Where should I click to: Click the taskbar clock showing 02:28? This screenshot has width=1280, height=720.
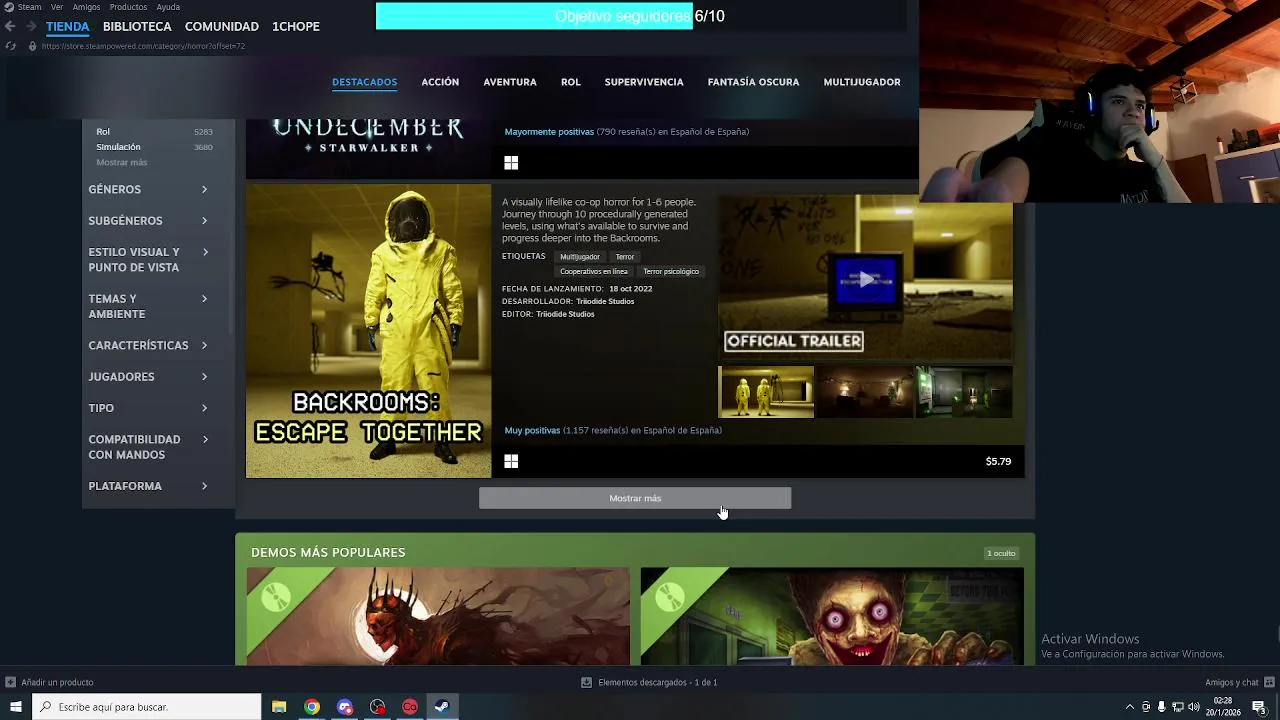pos(1222,707)
